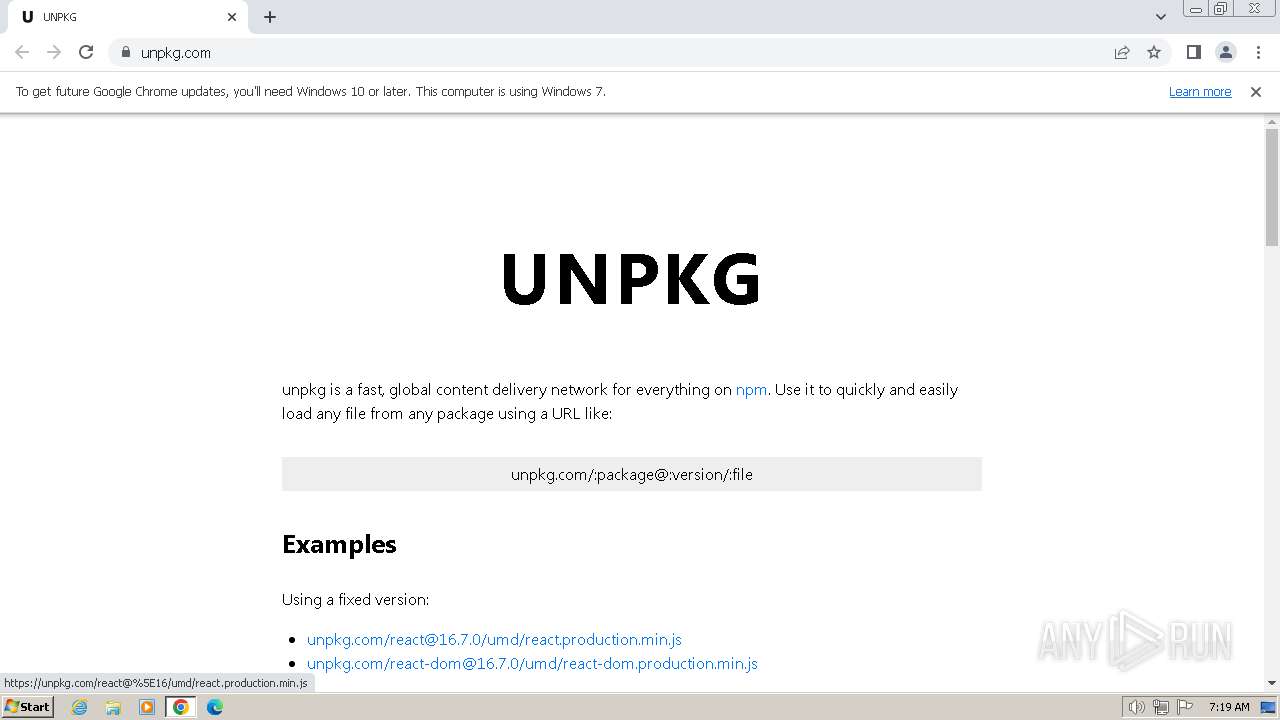The image size is (1280, 720).
Task: Go back to the previous page
Action: coord(22,52)
